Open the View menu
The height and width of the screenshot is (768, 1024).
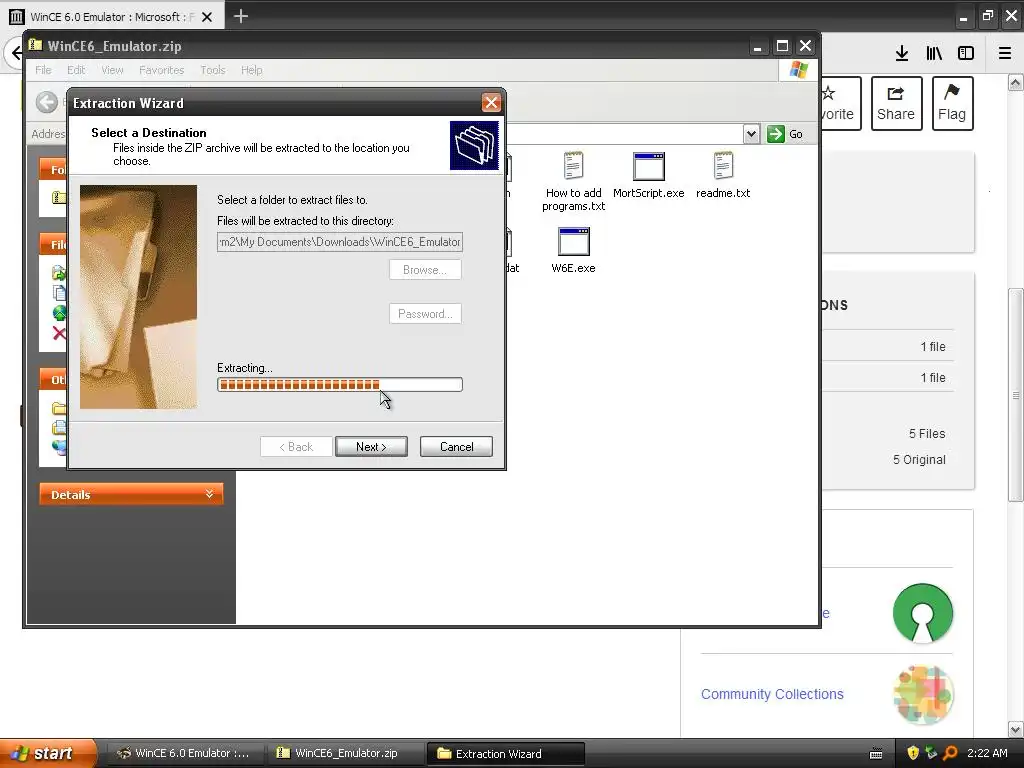(112, 70)
